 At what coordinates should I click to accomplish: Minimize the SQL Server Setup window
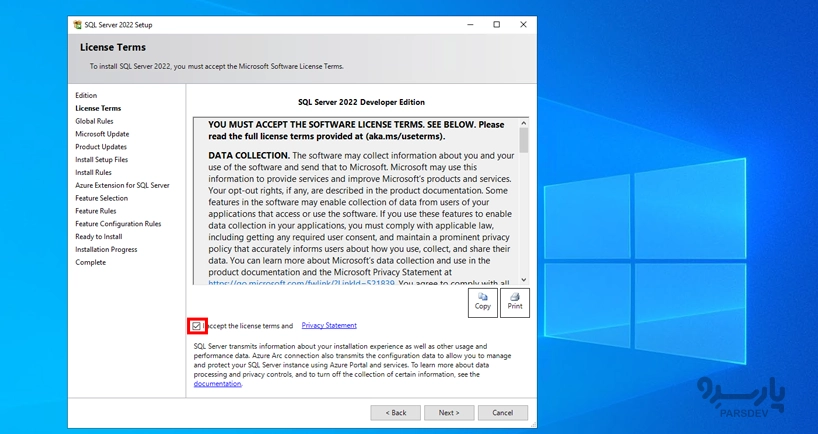tap(470, 24)
